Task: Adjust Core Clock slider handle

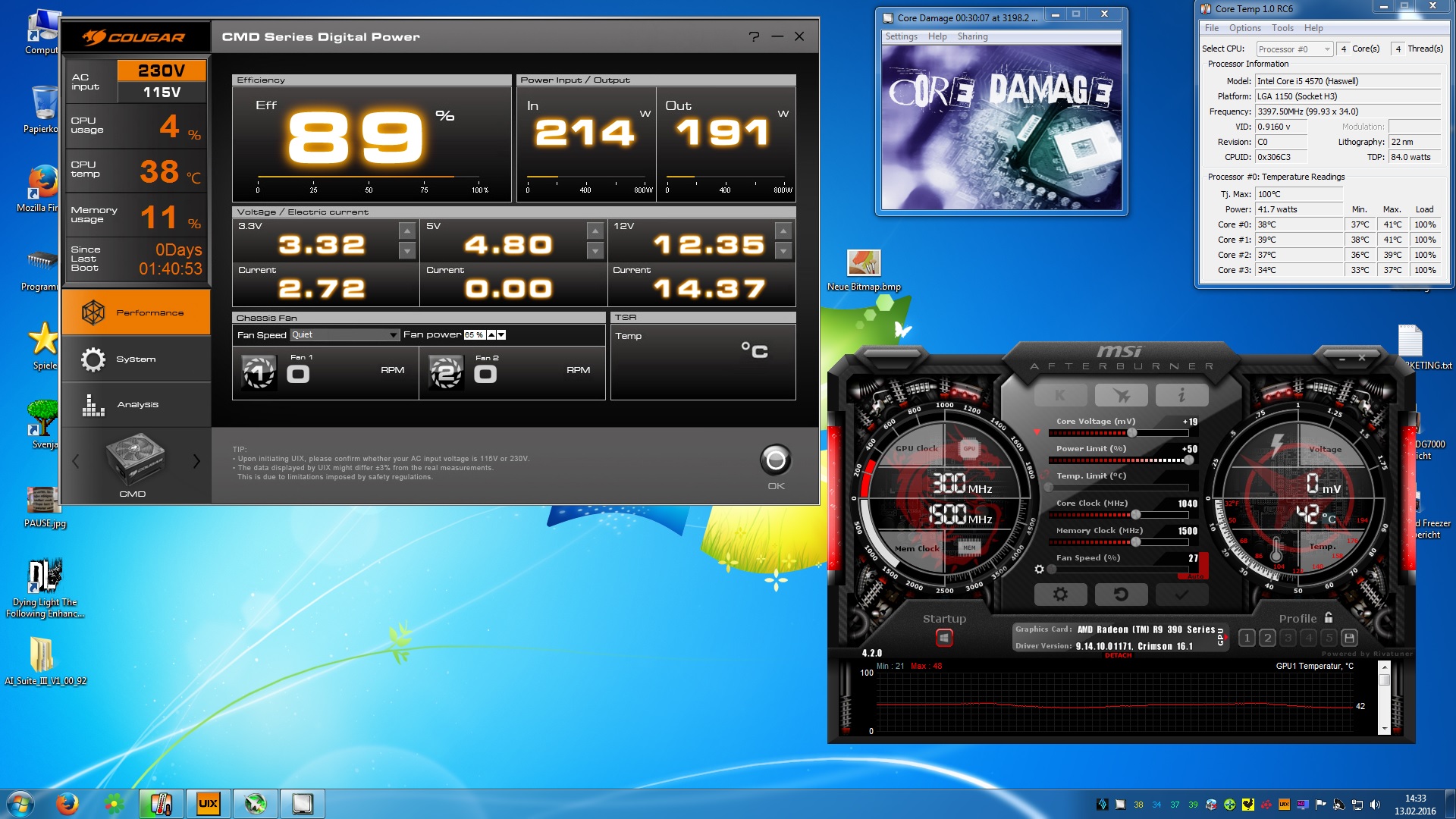Action: tap(1136, 515)
